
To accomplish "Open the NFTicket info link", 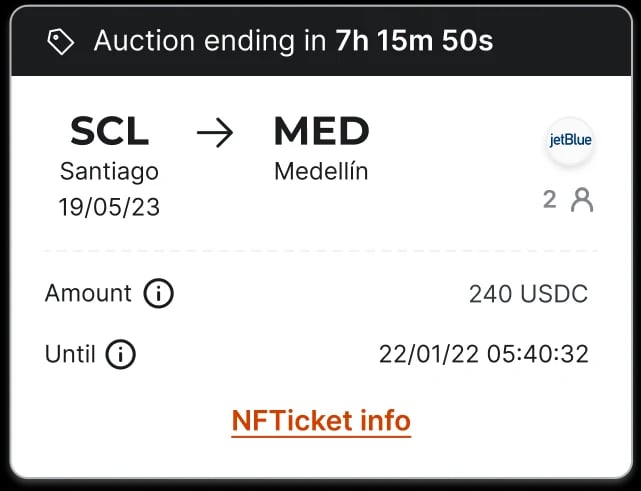I will click(x=321, y=420).
